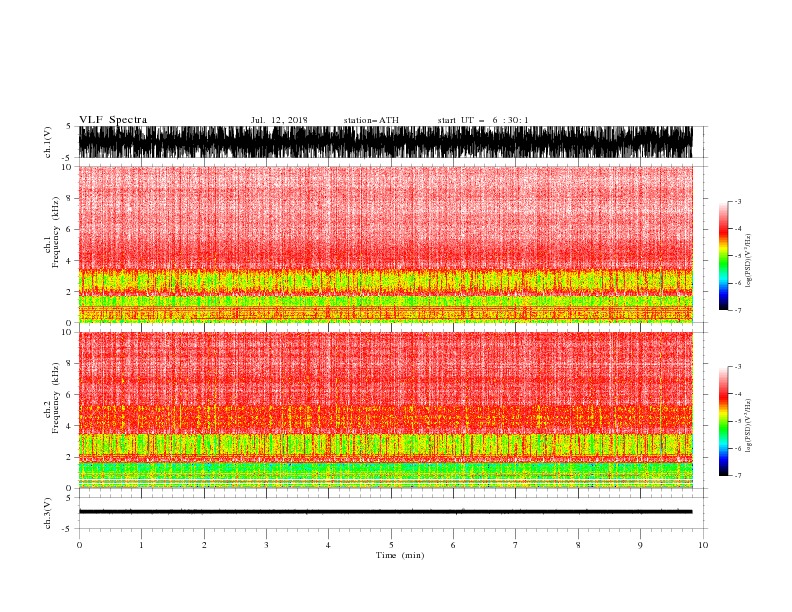
Task: Click time axis tick label "10"
Action: pos(703,545)
